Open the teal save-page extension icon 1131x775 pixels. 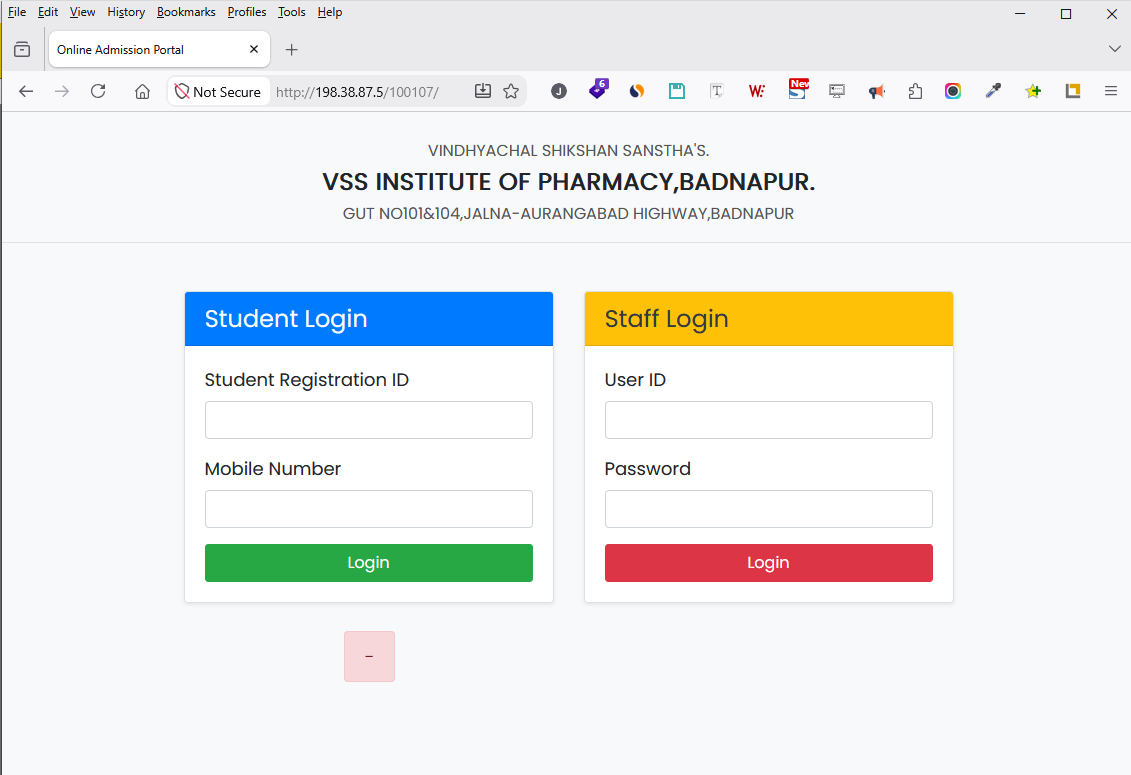pos(677,91)
